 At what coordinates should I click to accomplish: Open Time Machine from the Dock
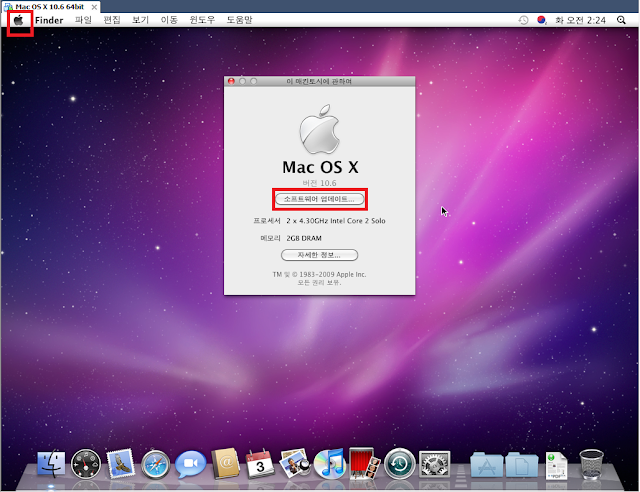(x=400, y=464)
